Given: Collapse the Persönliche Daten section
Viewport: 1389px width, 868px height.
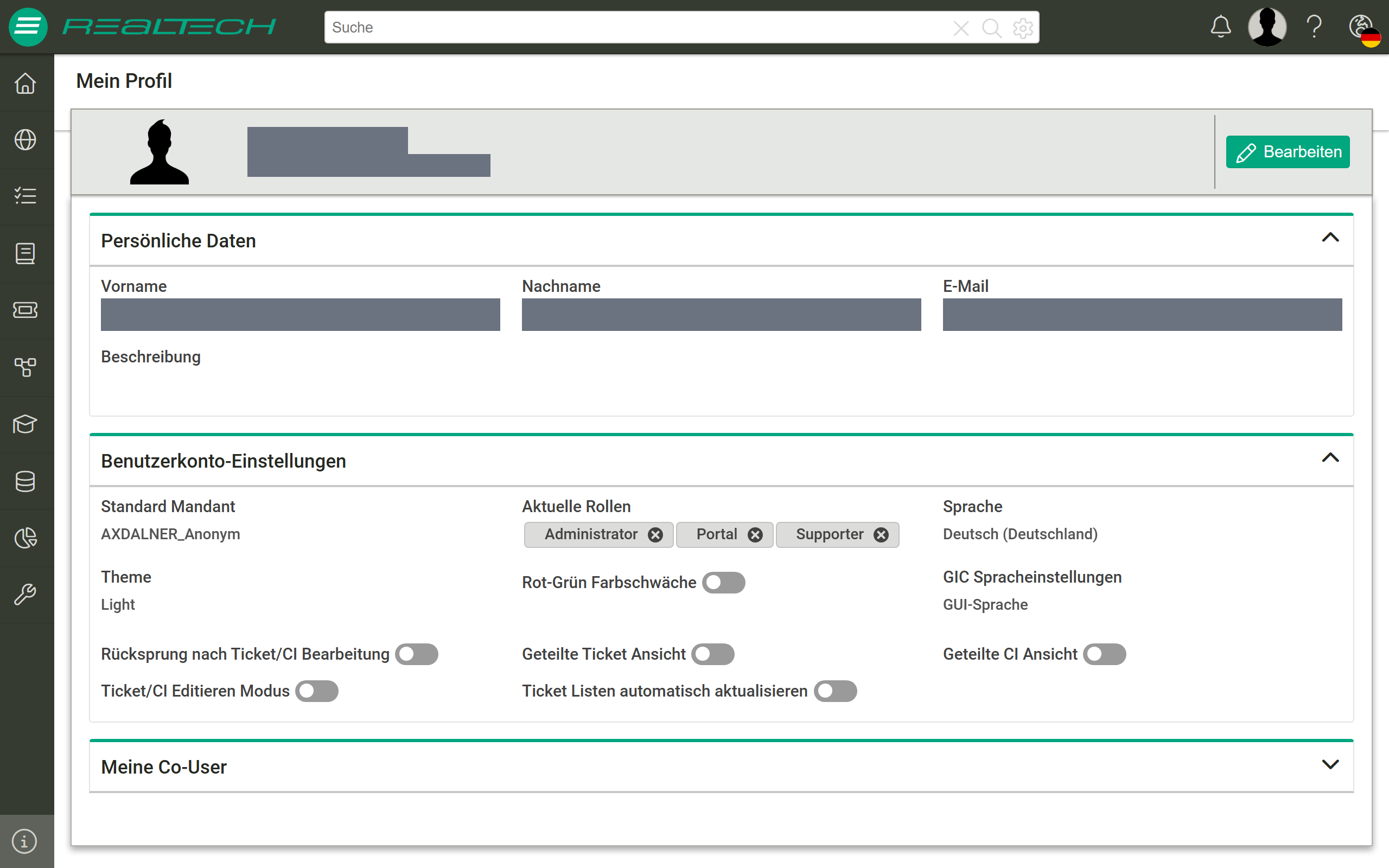Looking at the screenshot, I should (1330, 238).
